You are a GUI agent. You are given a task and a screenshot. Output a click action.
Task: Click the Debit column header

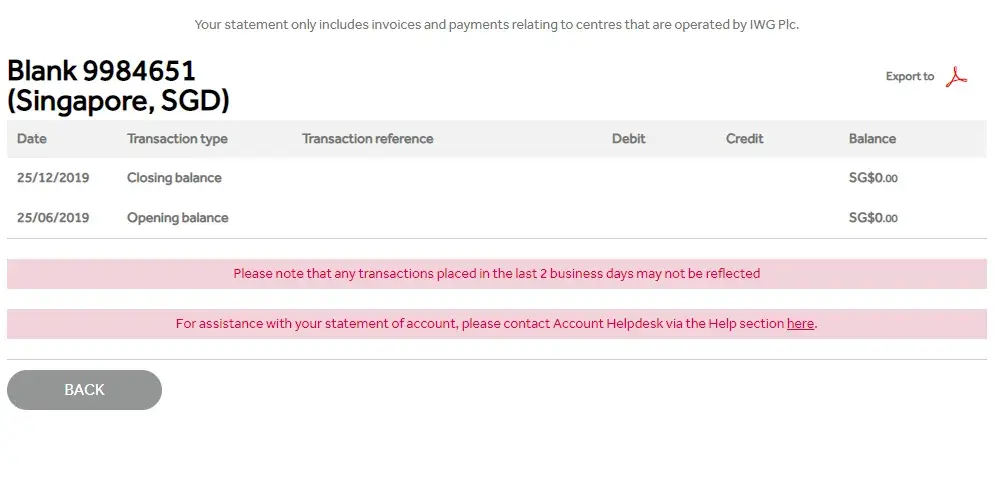coord(628,139)
